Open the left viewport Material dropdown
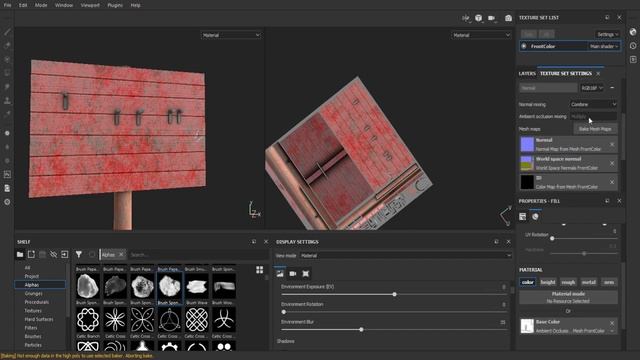The image size is (640, 360). coord(231,35)
